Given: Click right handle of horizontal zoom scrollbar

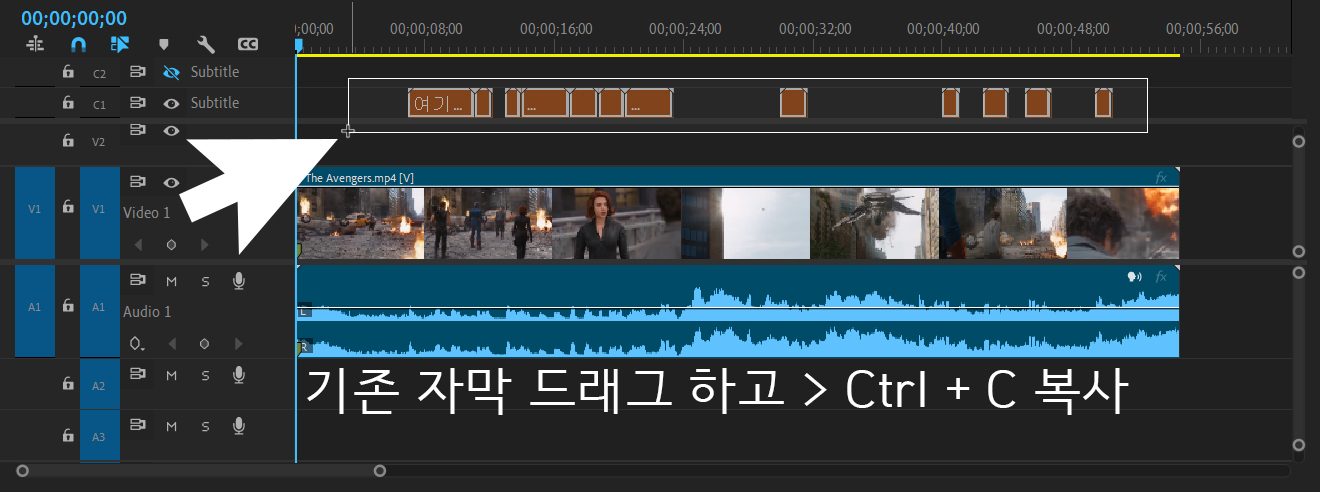Looking at the screenshot, I should [380, 470].
